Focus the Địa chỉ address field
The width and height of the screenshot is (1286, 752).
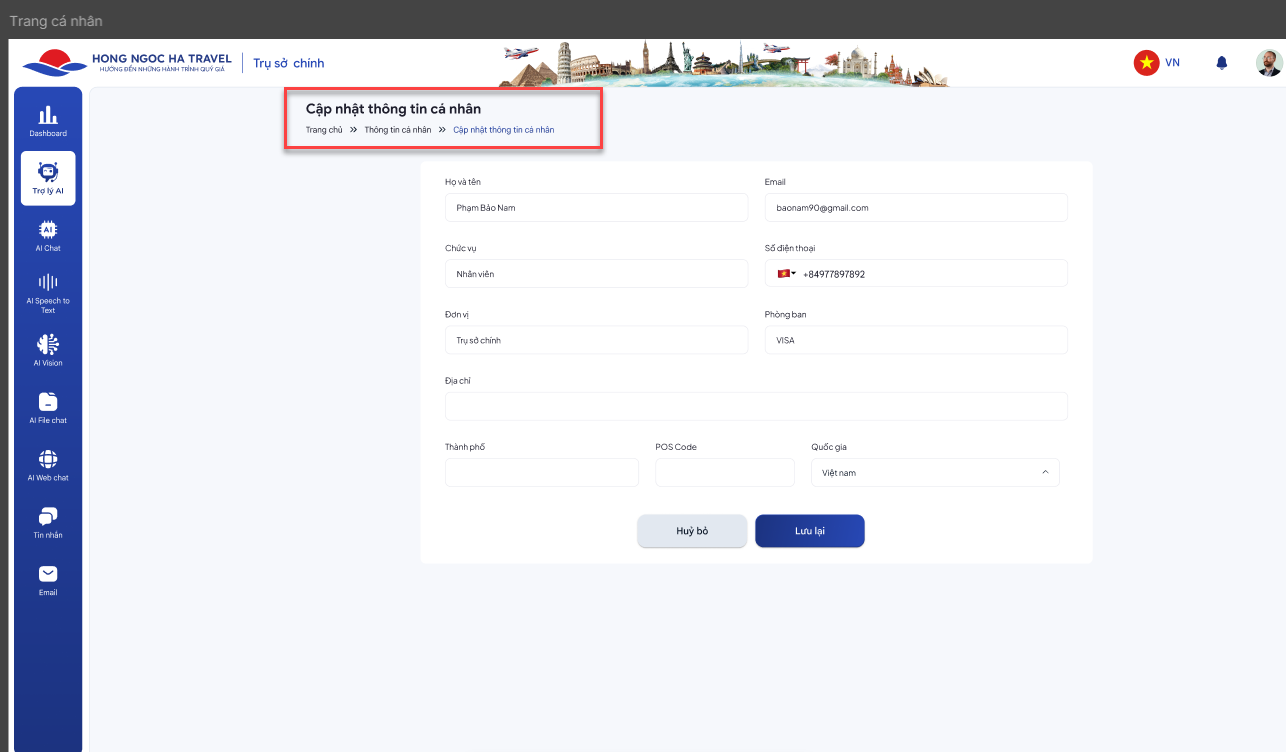pos(755,407)
